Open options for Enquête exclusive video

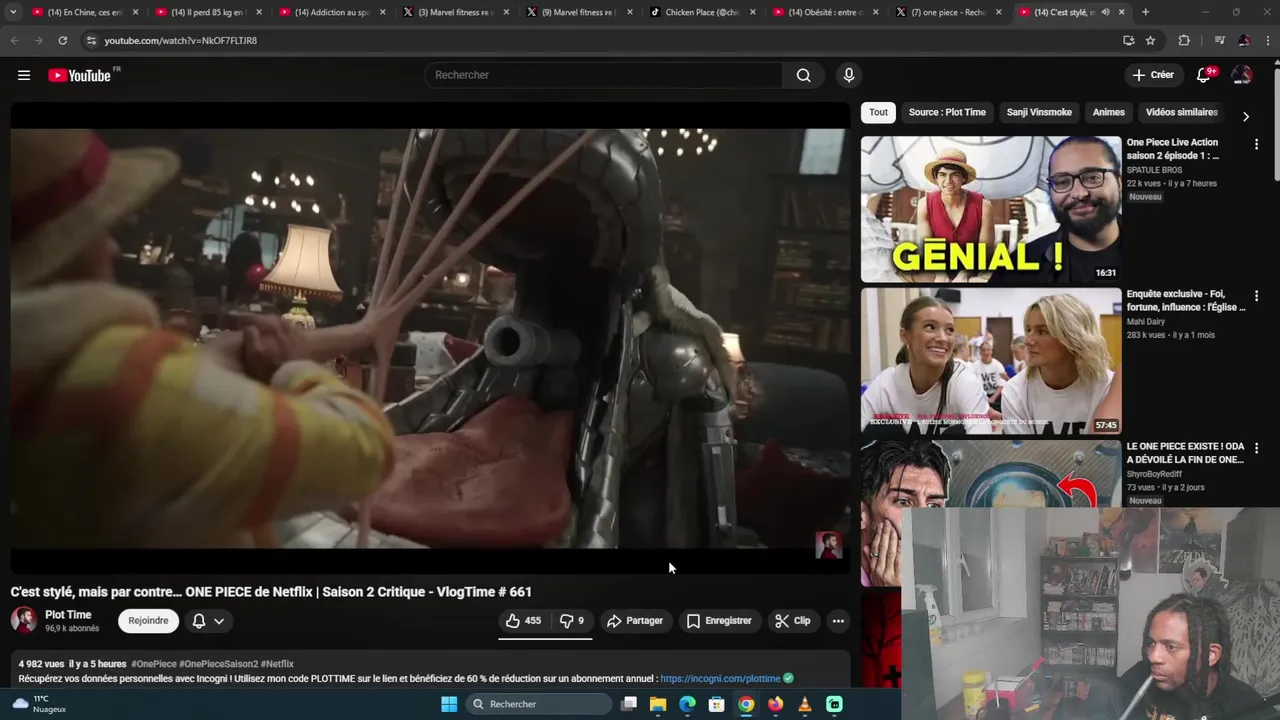pyautogui.click(x=1257, y=296)
